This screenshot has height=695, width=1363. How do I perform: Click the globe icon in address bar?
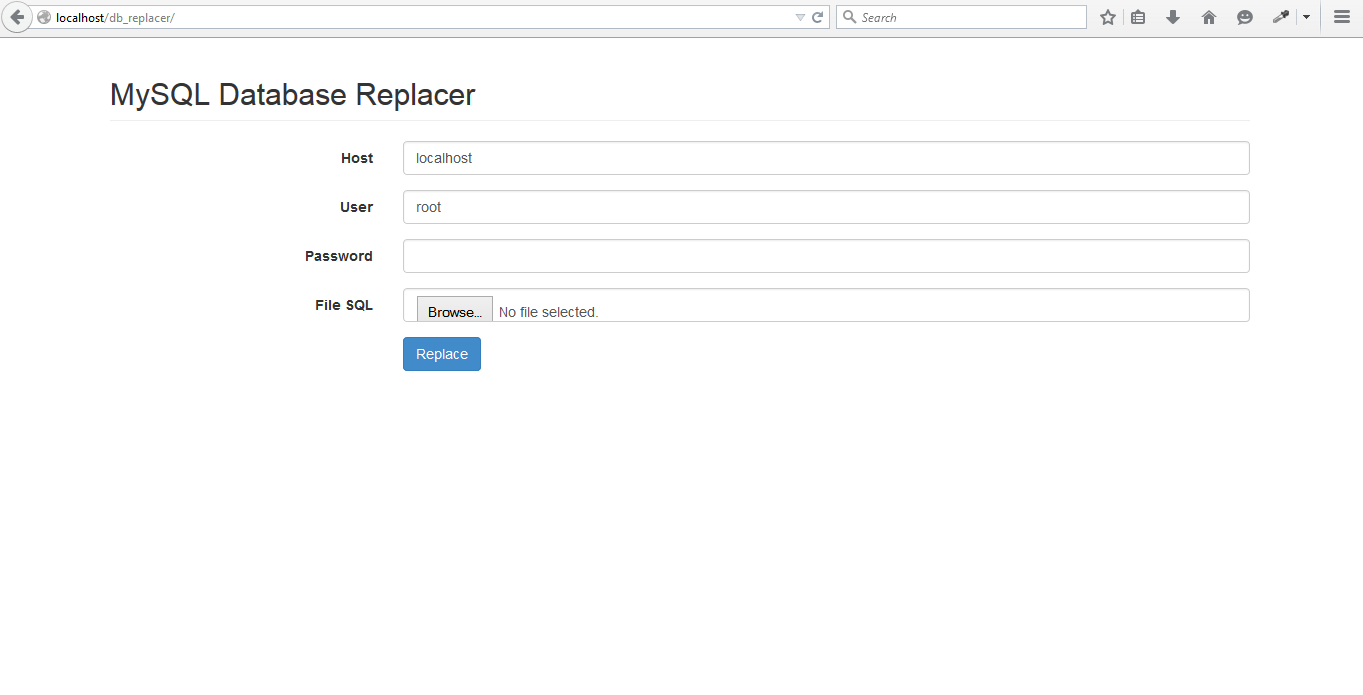tap(42, 17)
